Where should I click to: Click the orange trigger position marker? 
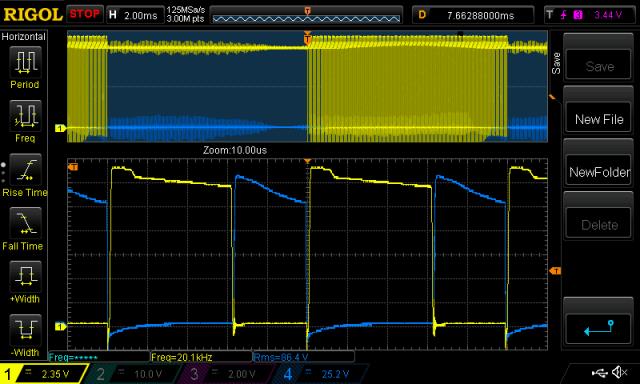tap(307, 38)
